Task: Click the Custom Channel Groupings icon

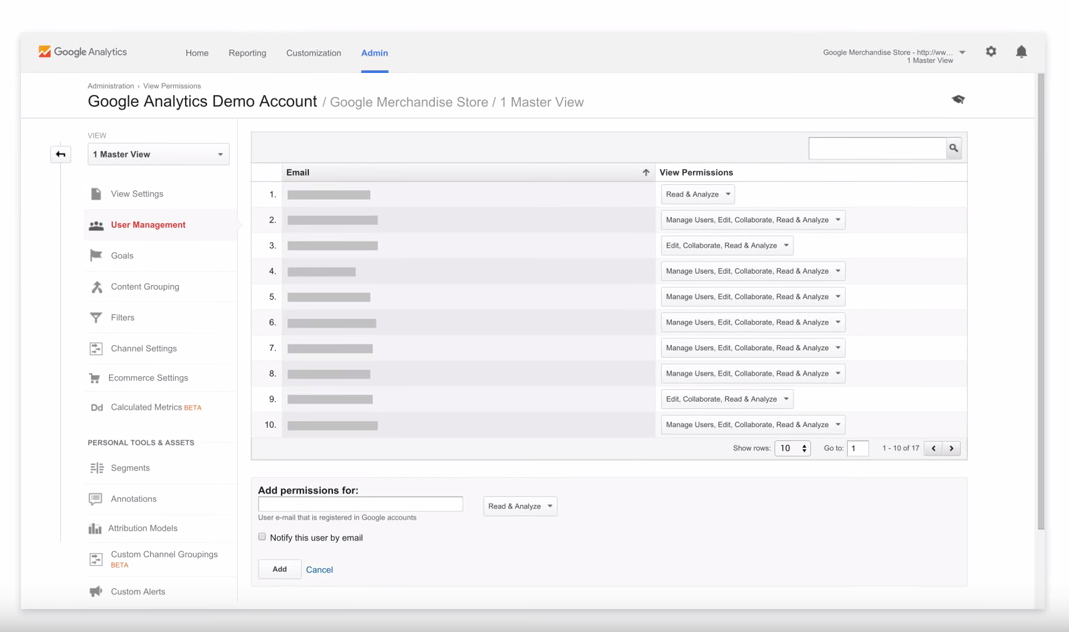Action: coord(96,559)
